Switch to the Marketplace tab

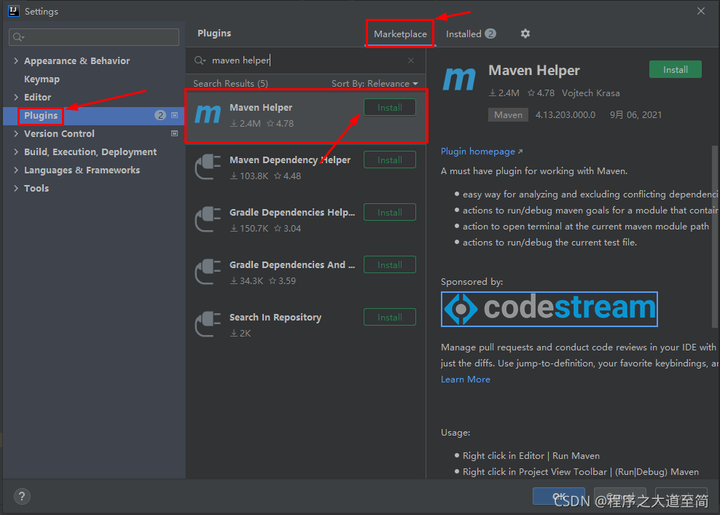click(x=400, y=34)
